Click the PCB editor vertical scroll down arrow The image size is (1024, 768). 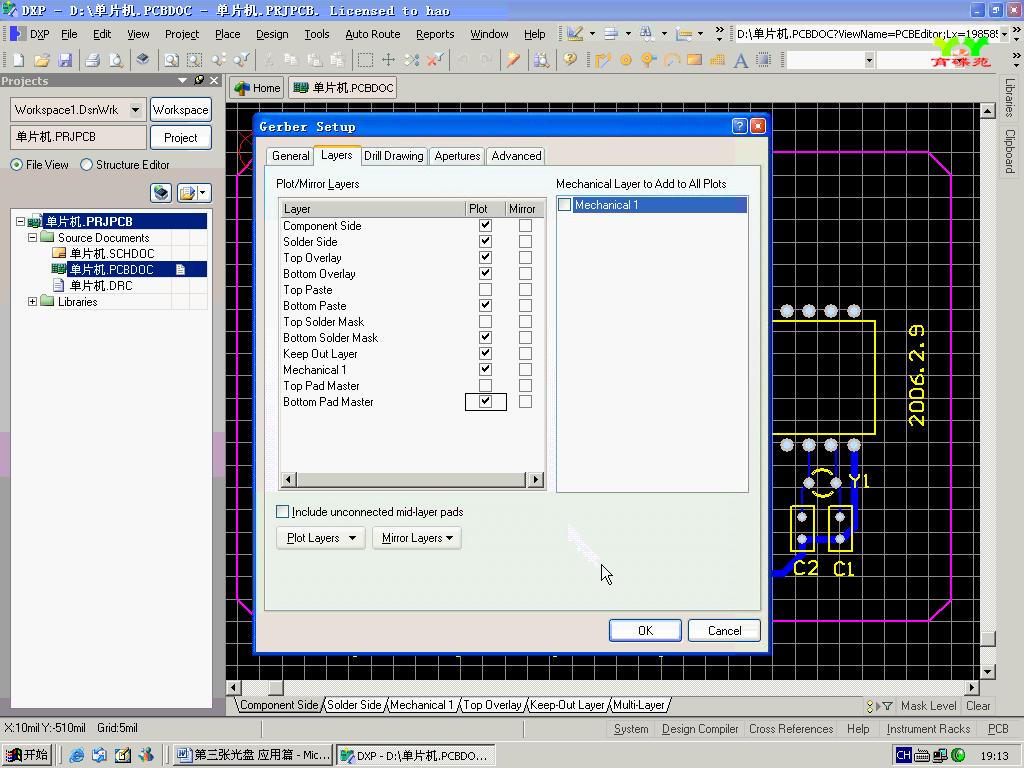pyautogui.click(x=987, y=672)
